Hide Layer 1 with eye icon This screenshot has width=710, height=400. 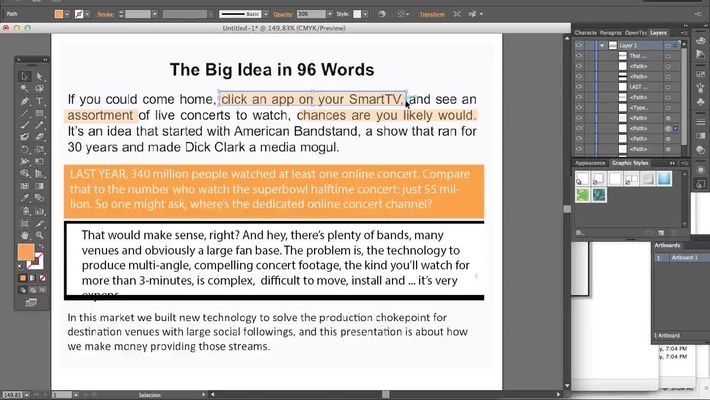[579, 45]
